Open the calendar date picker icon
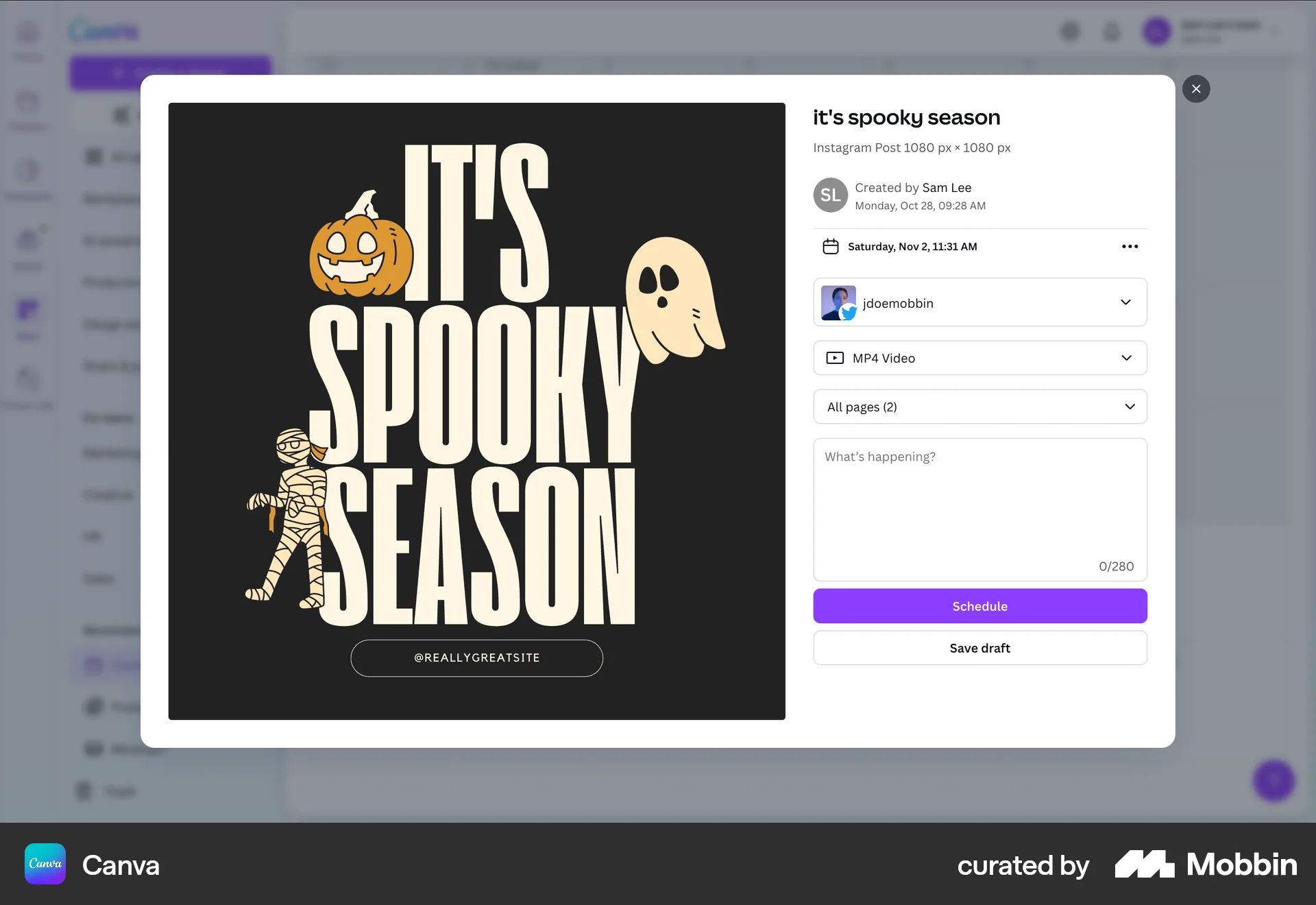1316x905 pixels. [x=830, y=246]
